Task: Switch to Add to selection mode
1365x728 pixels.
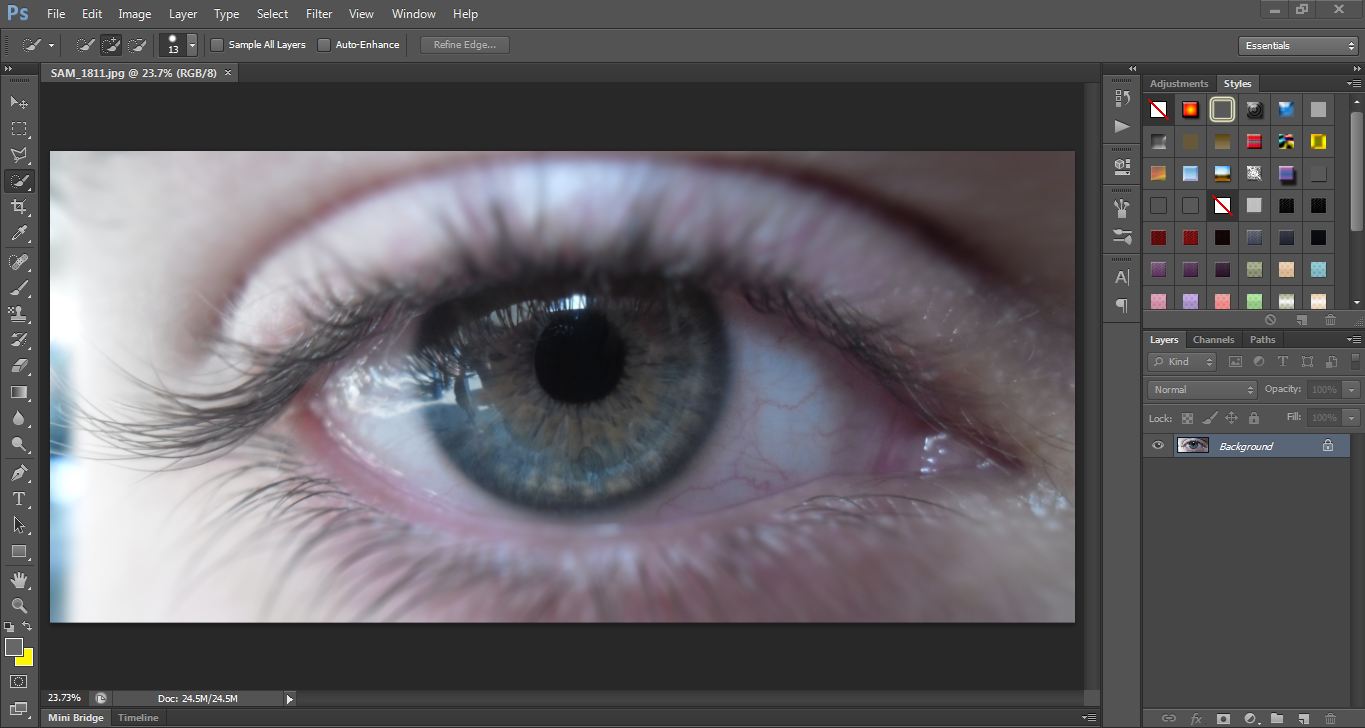Action: pyautogui.click(x=111, y=45)
